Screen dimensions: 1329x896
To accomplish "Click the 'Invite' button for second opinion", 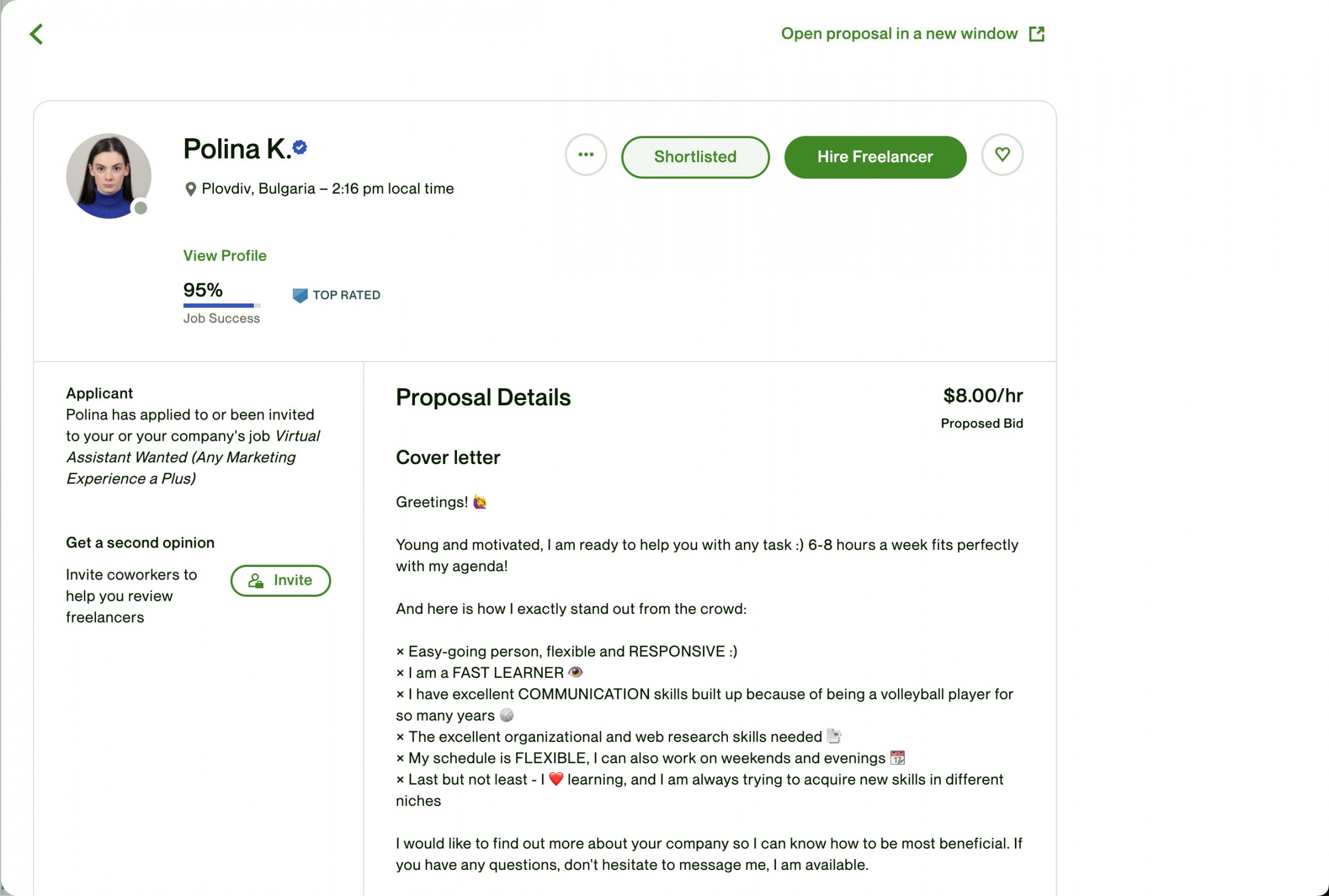I will tap(280, 580).
